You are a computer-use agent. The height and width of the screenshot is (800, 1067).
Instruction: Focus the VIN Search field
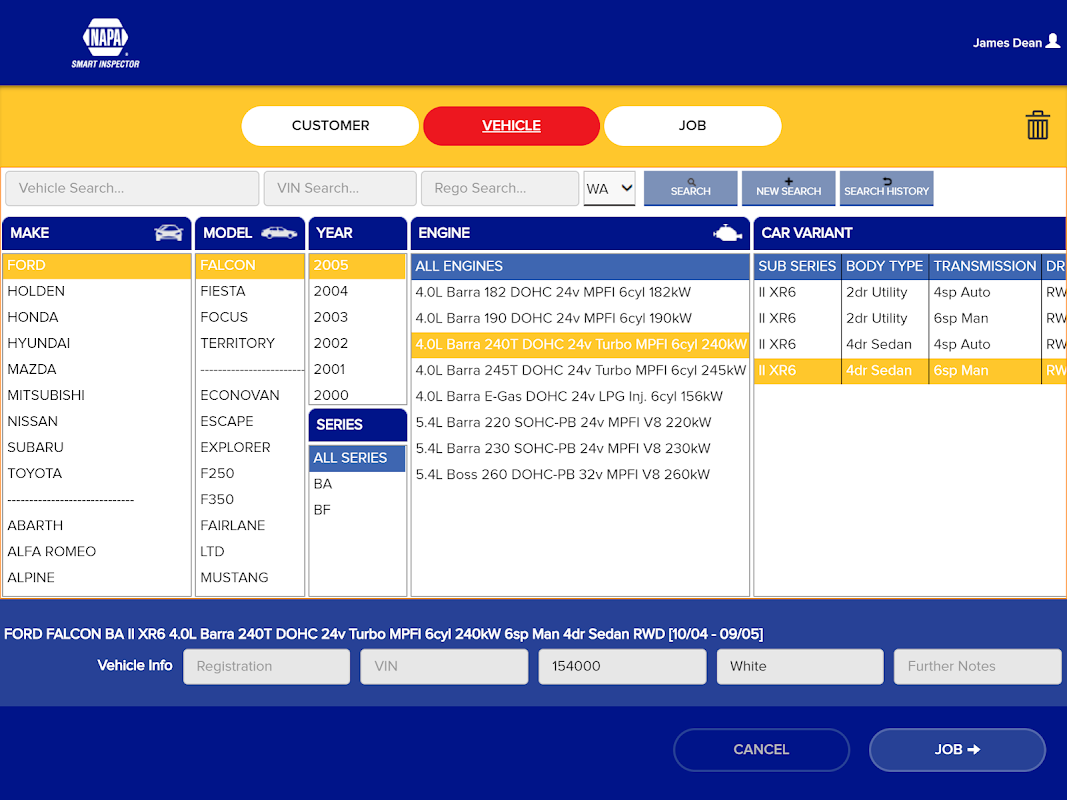click(x=340, y=188)
